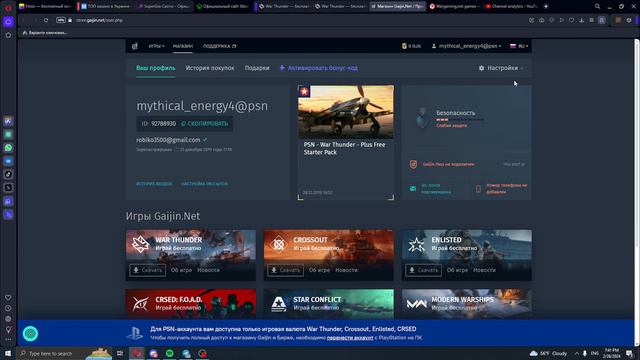Download Enlisted with Скачать button

pos(424,270)
